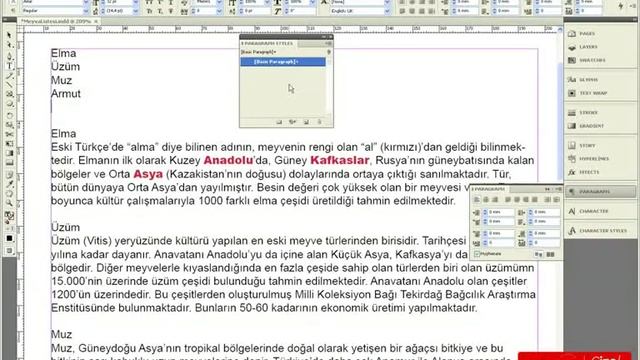640x360 pixels.
Task: Toggle align center in Paragraph panel
Action: tap(486, 200)
